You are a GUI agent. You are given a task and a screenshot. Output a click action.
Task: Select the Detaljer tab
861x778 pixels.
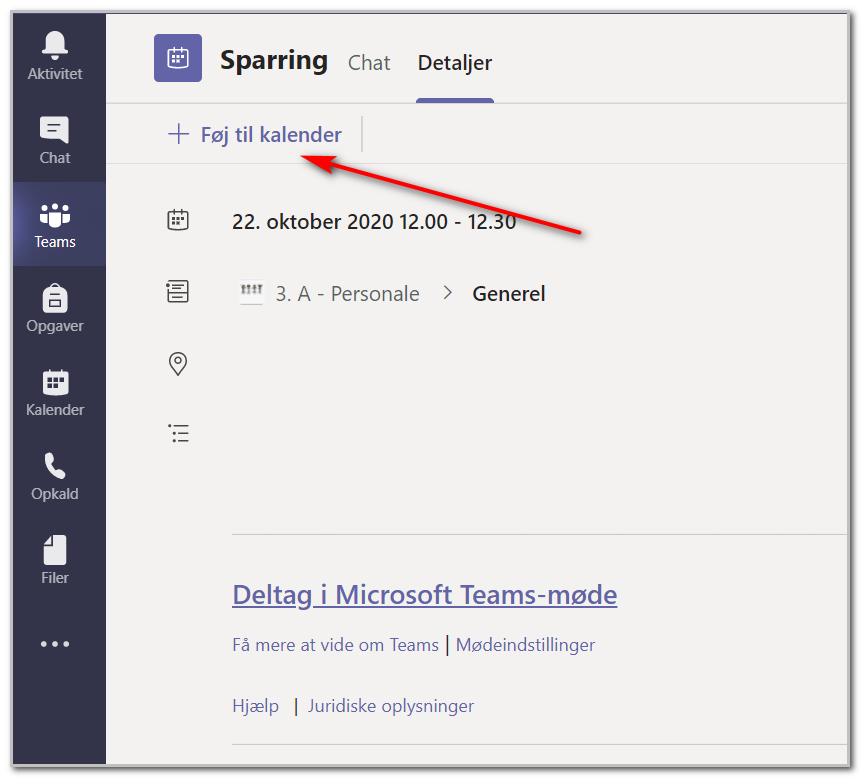click(x=455, y=63)
